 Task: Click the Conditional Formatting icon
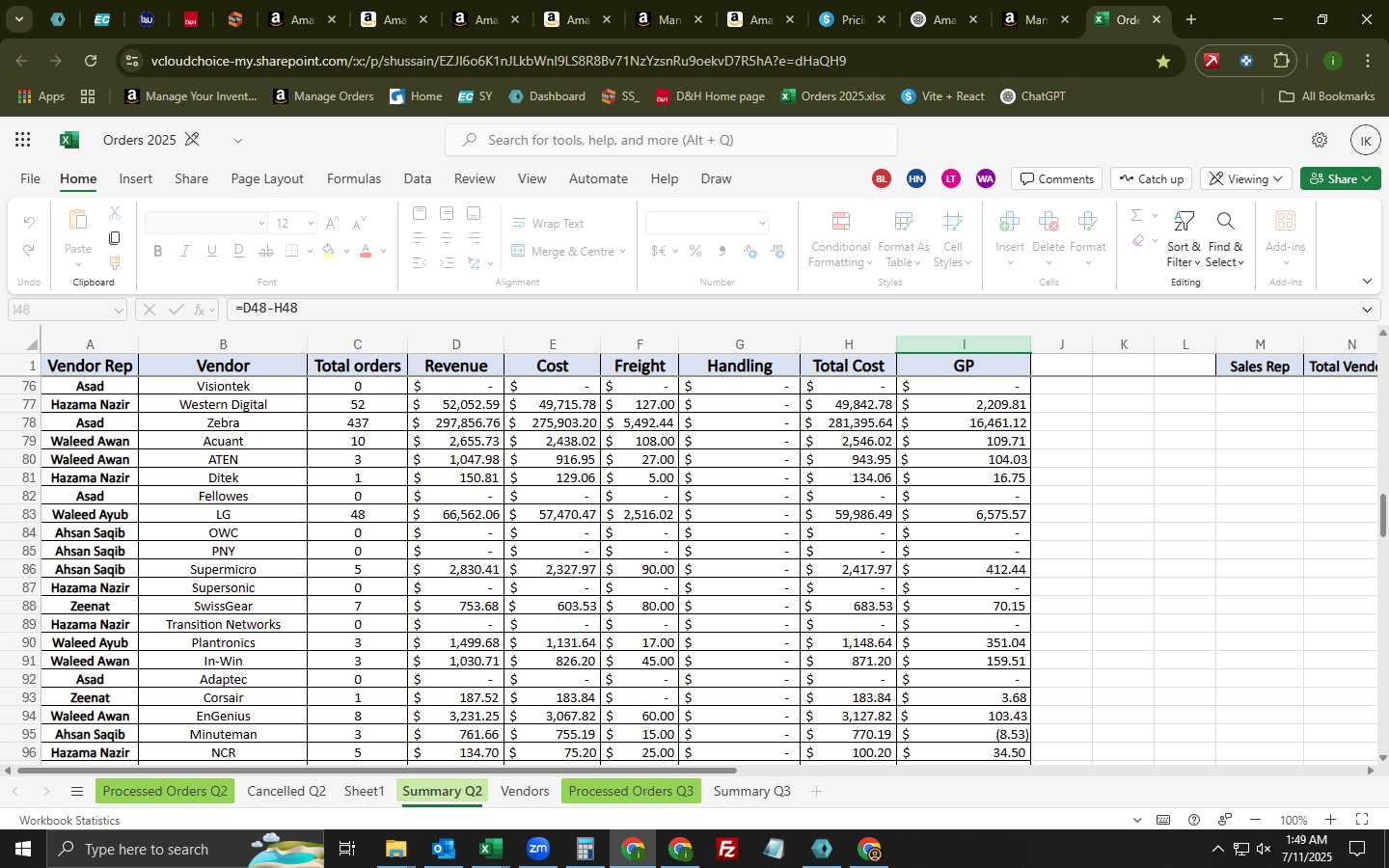[840, 222]
